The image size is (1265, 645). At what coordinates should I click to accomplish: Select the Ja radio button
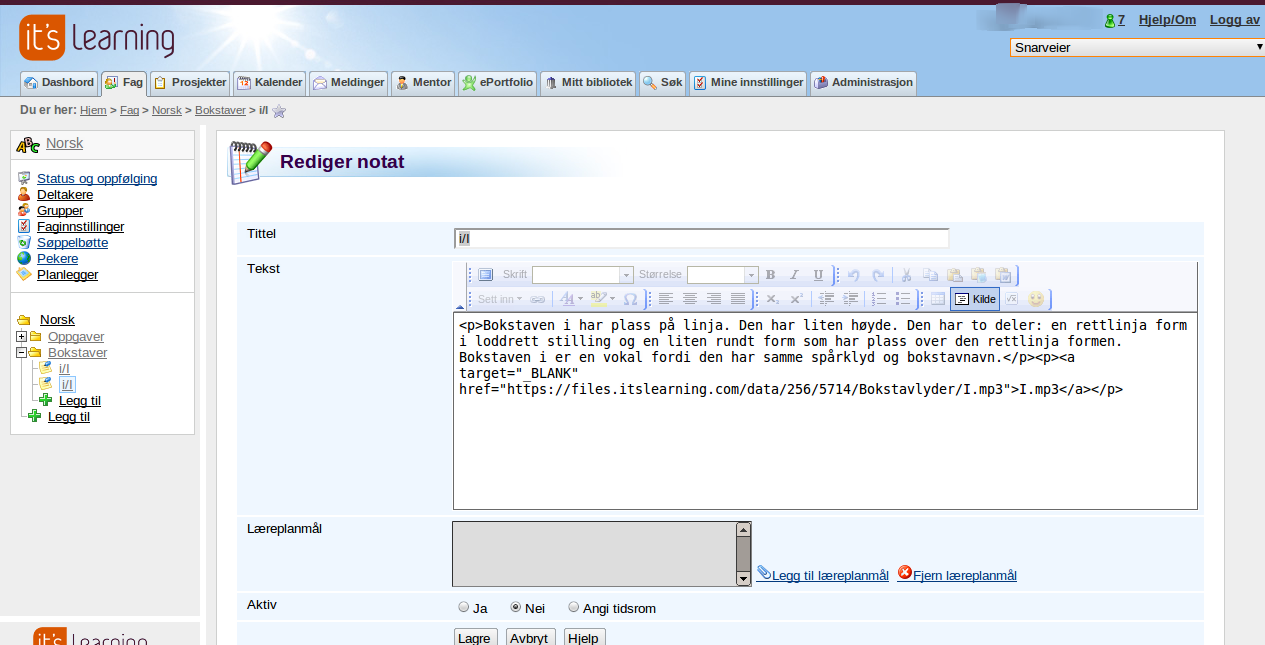click(463, 607)
